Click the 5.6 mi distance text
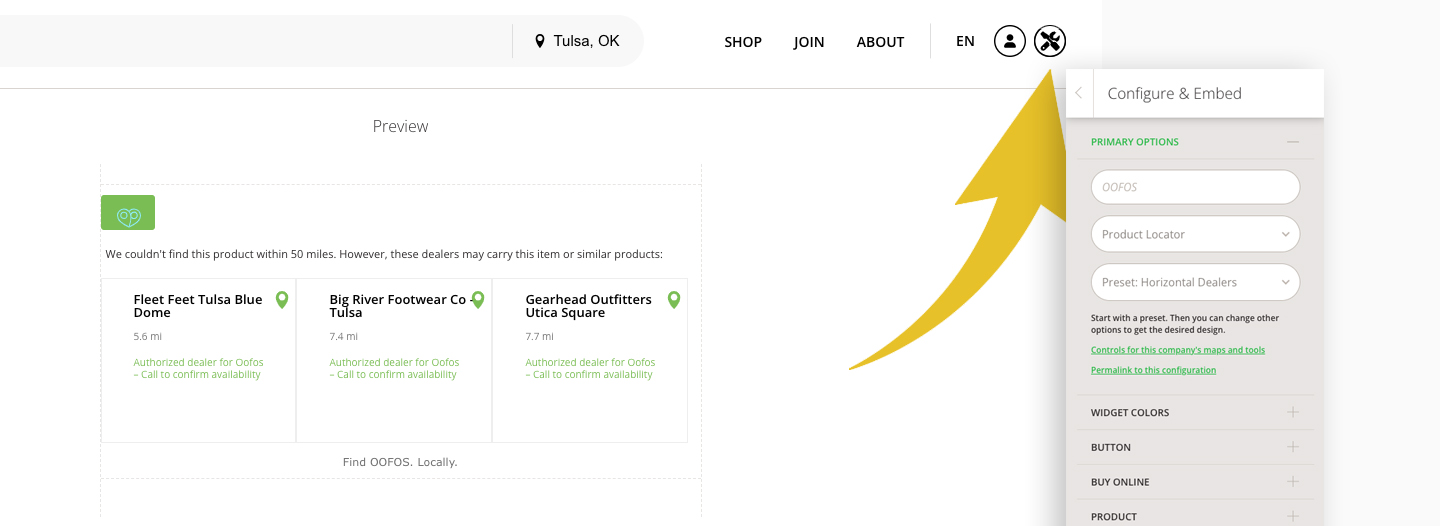Image resolution: width=1440 pixels, height=526 pixels. tap(147, 337)
